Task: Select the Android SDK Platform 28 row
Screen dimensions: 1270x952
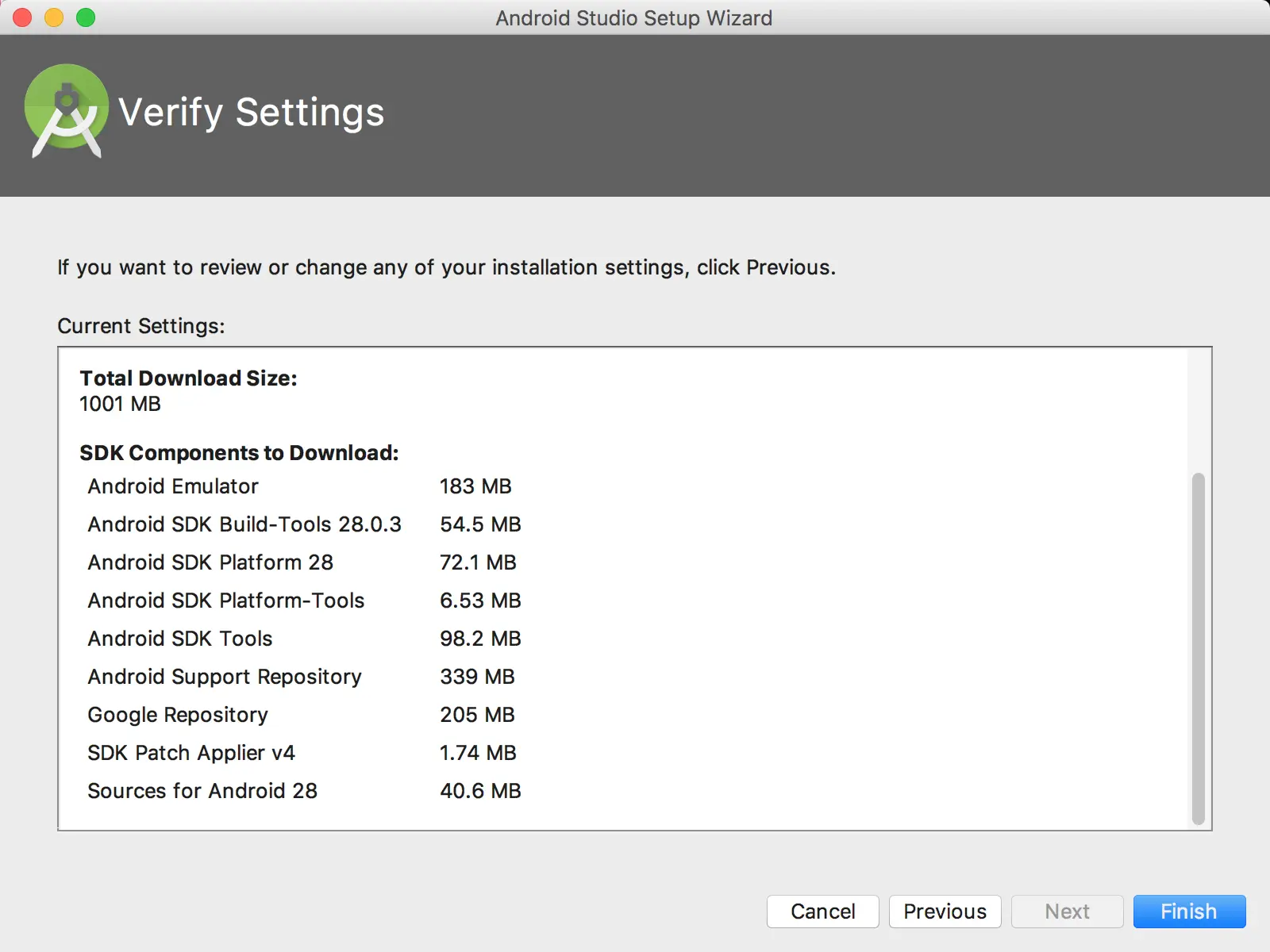Action: coord(210,562)
